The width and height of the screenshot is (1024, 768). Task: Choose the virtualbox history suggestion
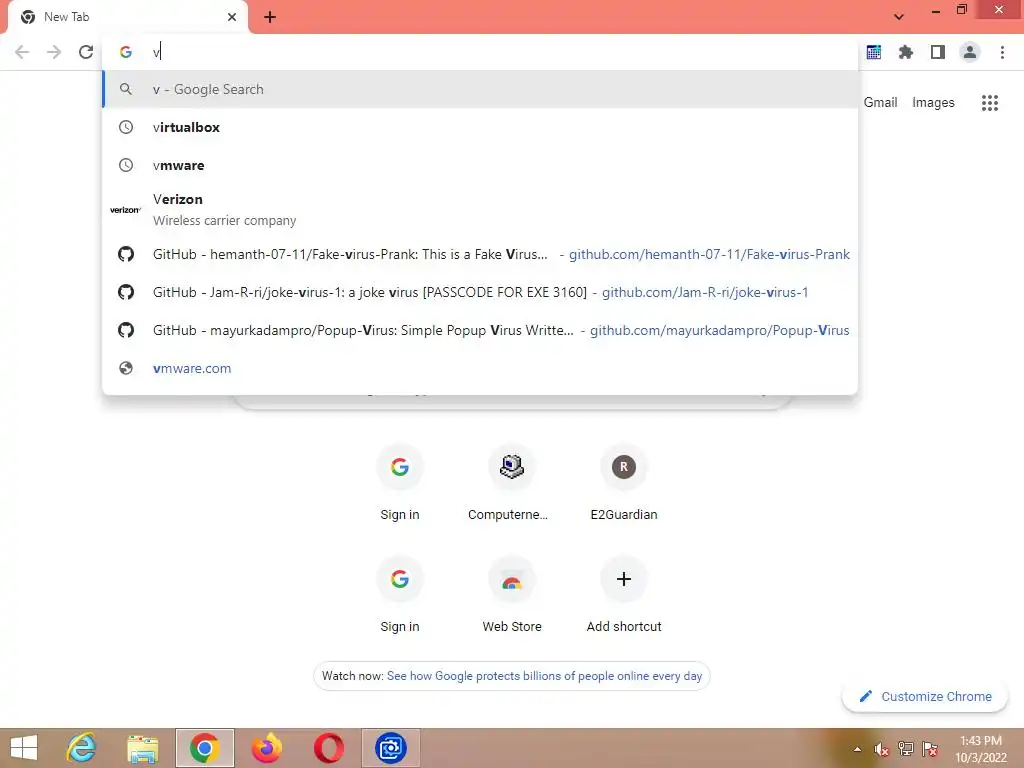[481, 127]
